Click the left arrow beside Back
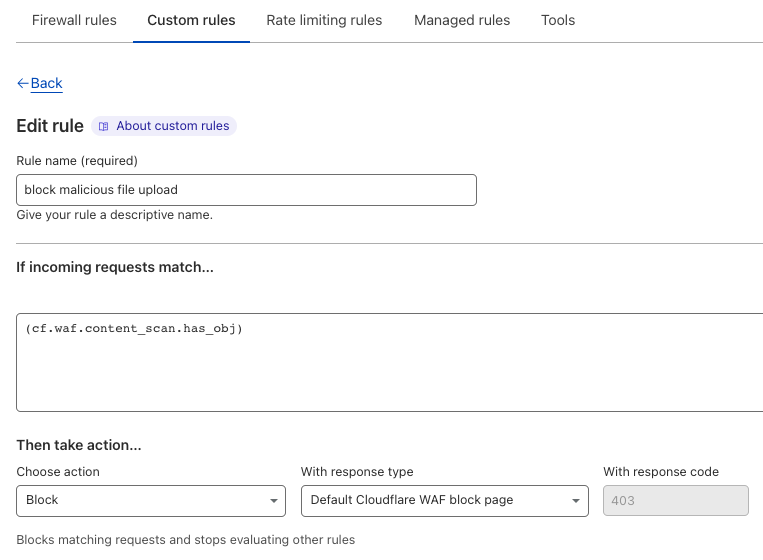763x560 pixels. click(22, 84)
